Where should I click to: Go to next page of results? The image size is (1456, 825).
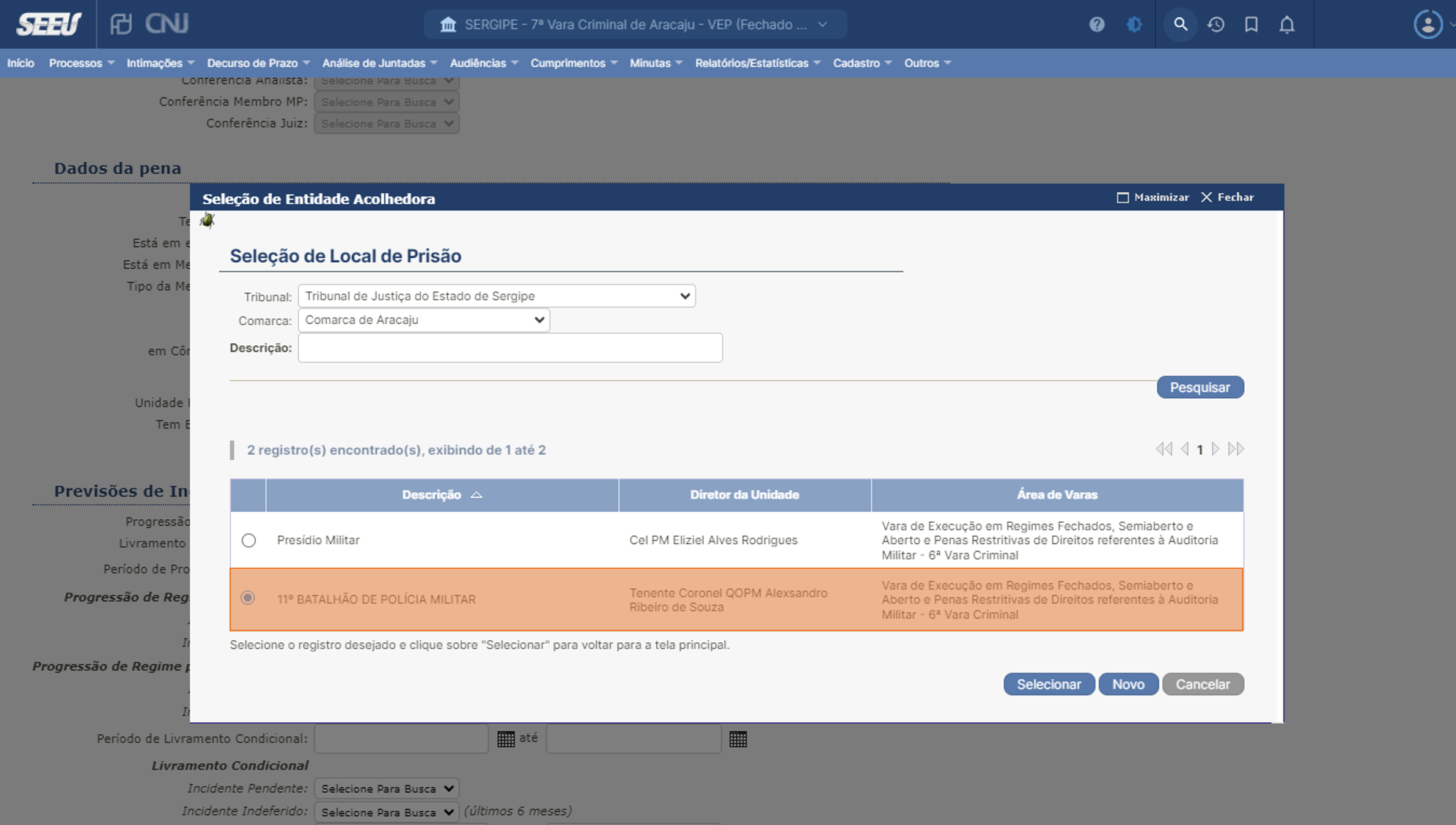point(1216,449)
